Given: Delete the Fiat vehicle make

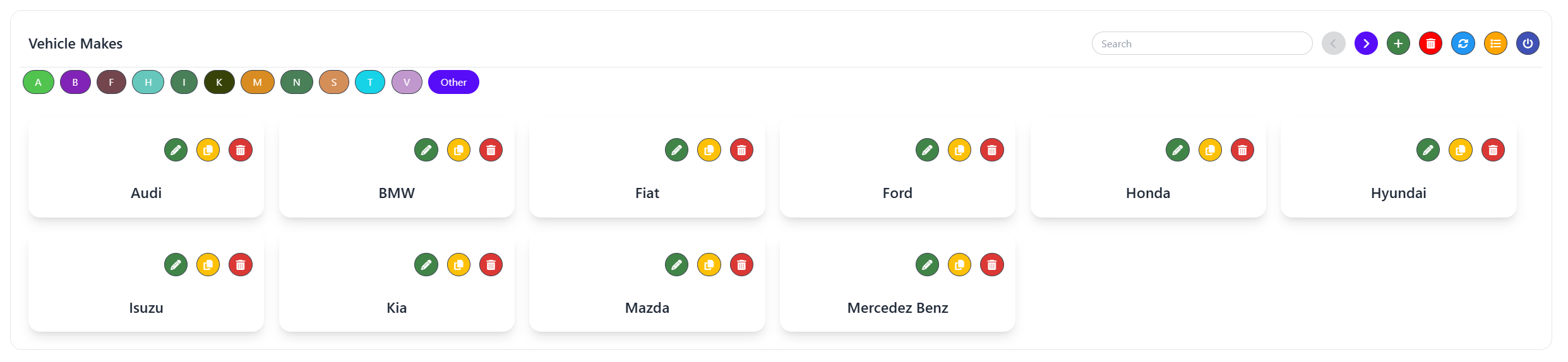Looking at the screenshot, I should pos(741,150).
